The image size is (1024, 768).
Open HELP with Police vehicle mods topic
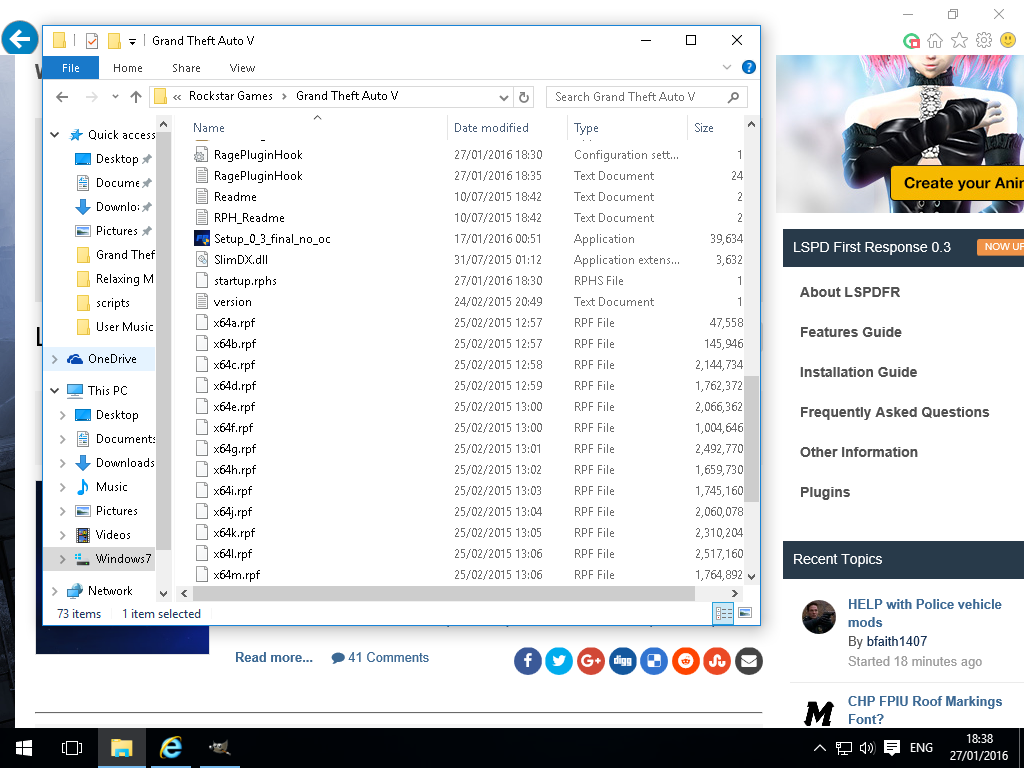tap(924, 613)
